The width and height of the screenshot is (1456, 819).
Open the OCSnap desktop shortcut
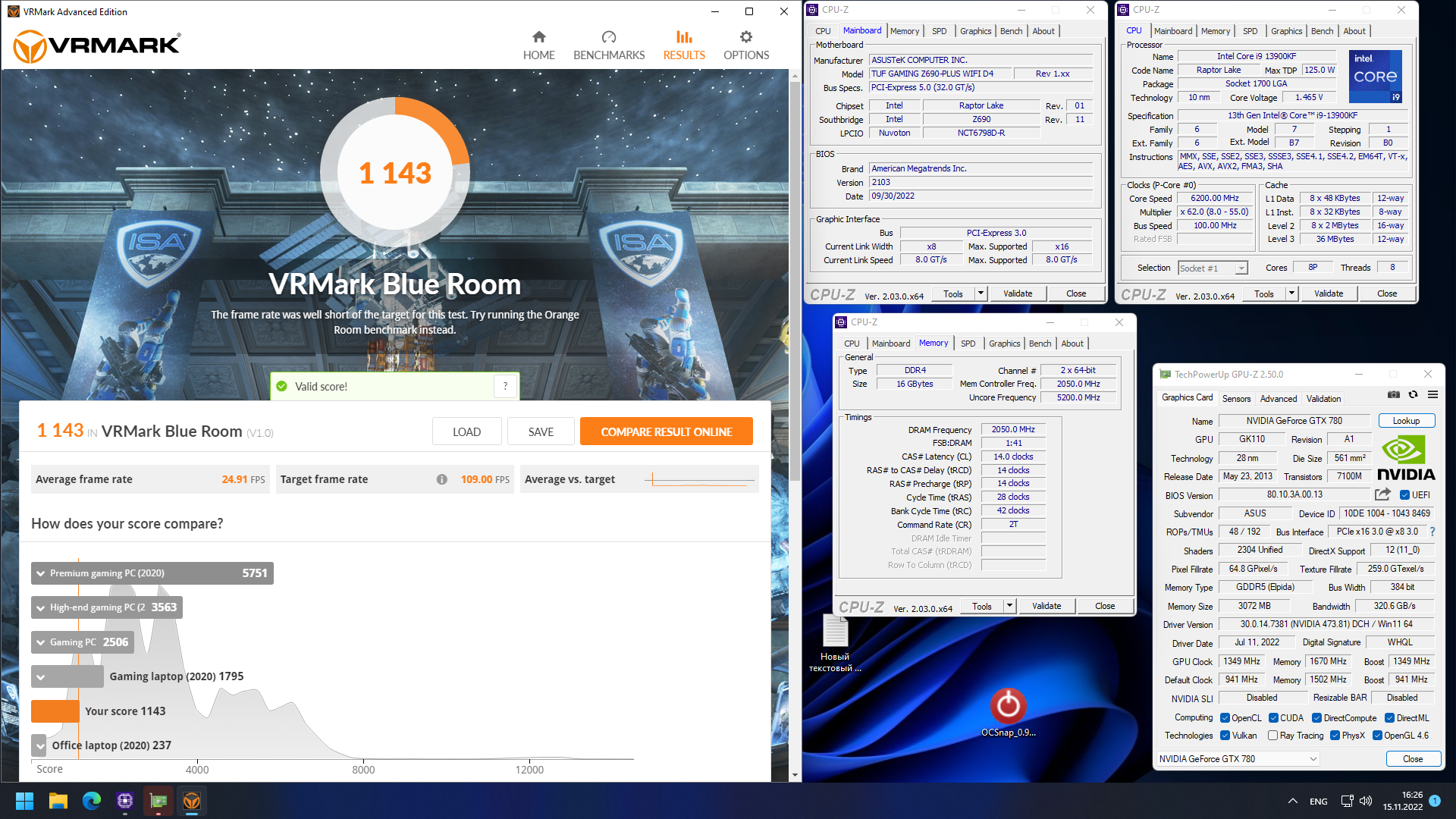coord(1008,713)
